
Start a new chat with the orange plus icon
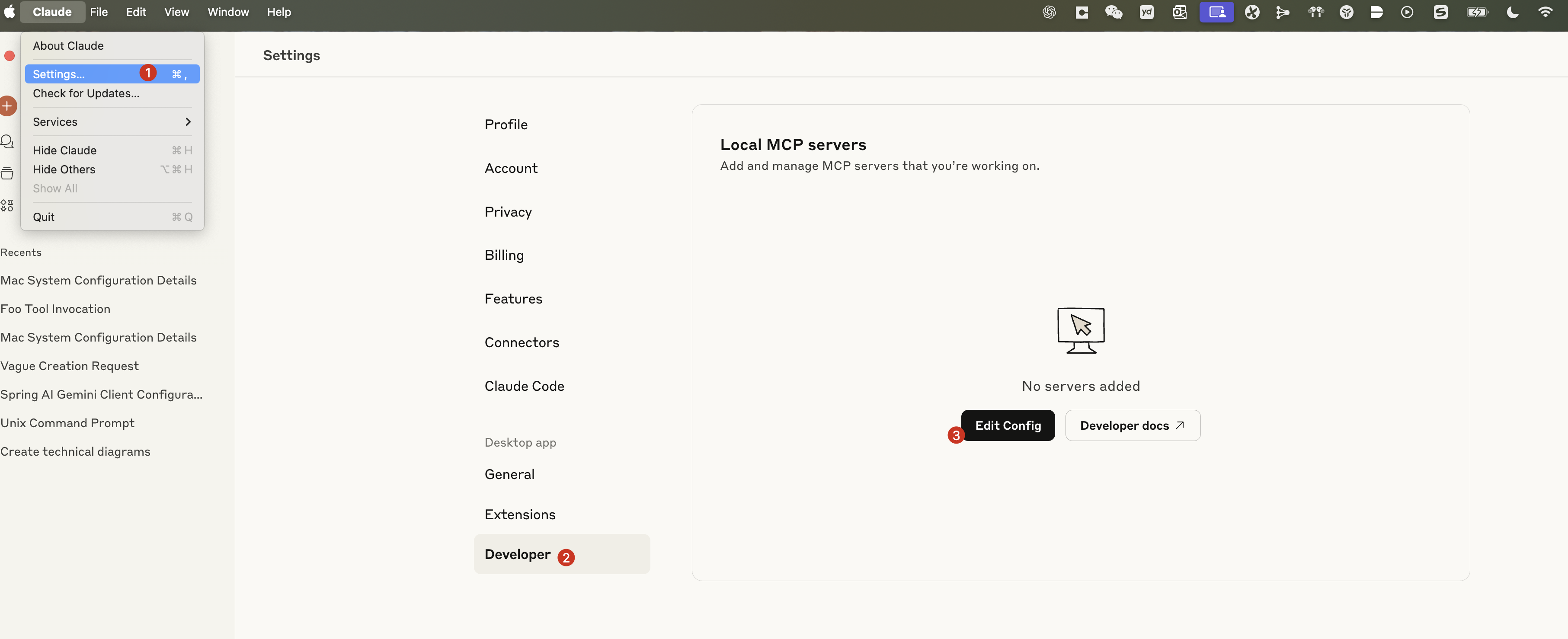click(x=7, y=106)
